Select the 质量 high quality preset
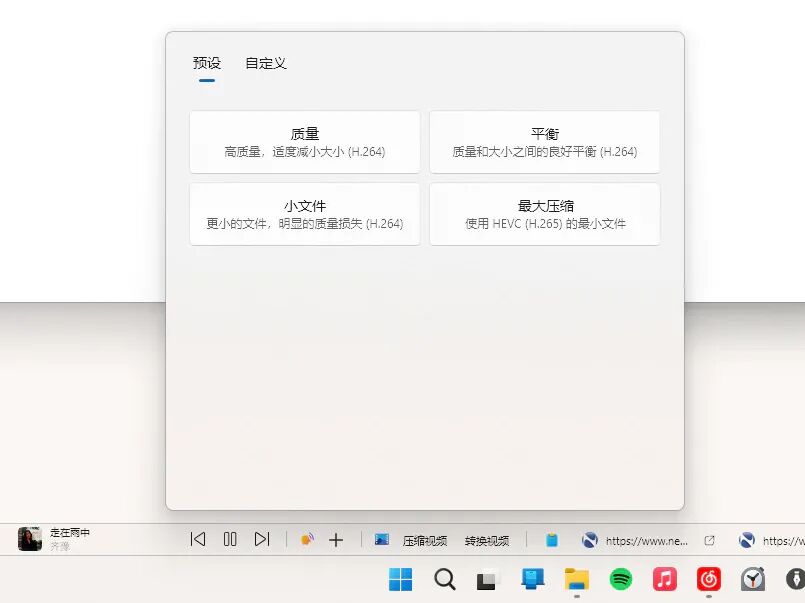The width and height of the screenshot is (805, 603). click(x=305, y=142)
